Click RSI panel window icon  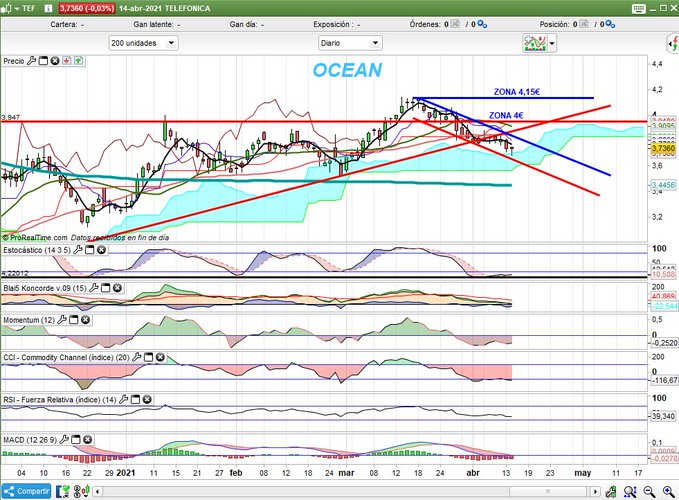(x=136, y=399)
